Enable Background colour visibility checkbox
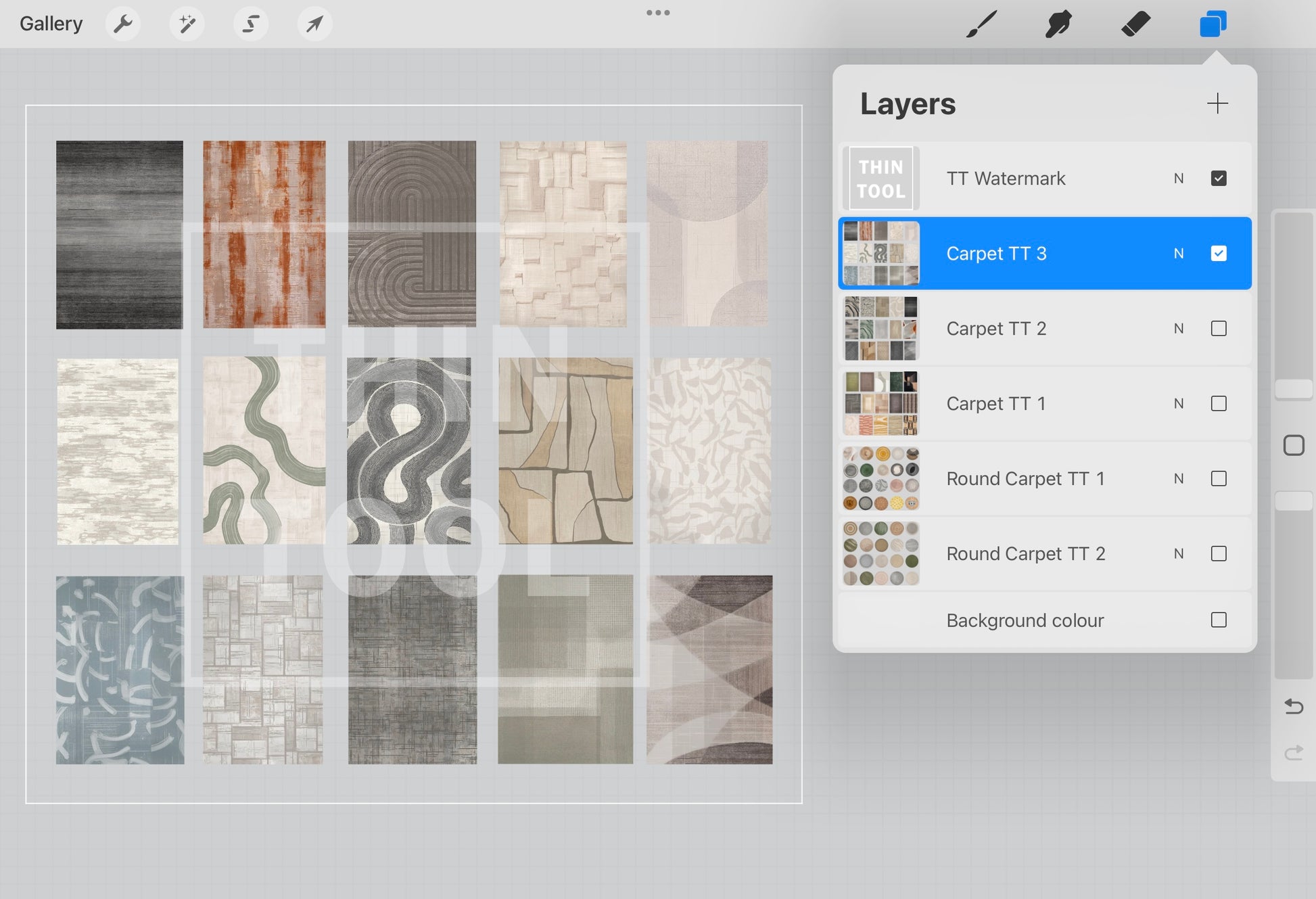Viewport: 1316px width, 899px height. 1219,620
